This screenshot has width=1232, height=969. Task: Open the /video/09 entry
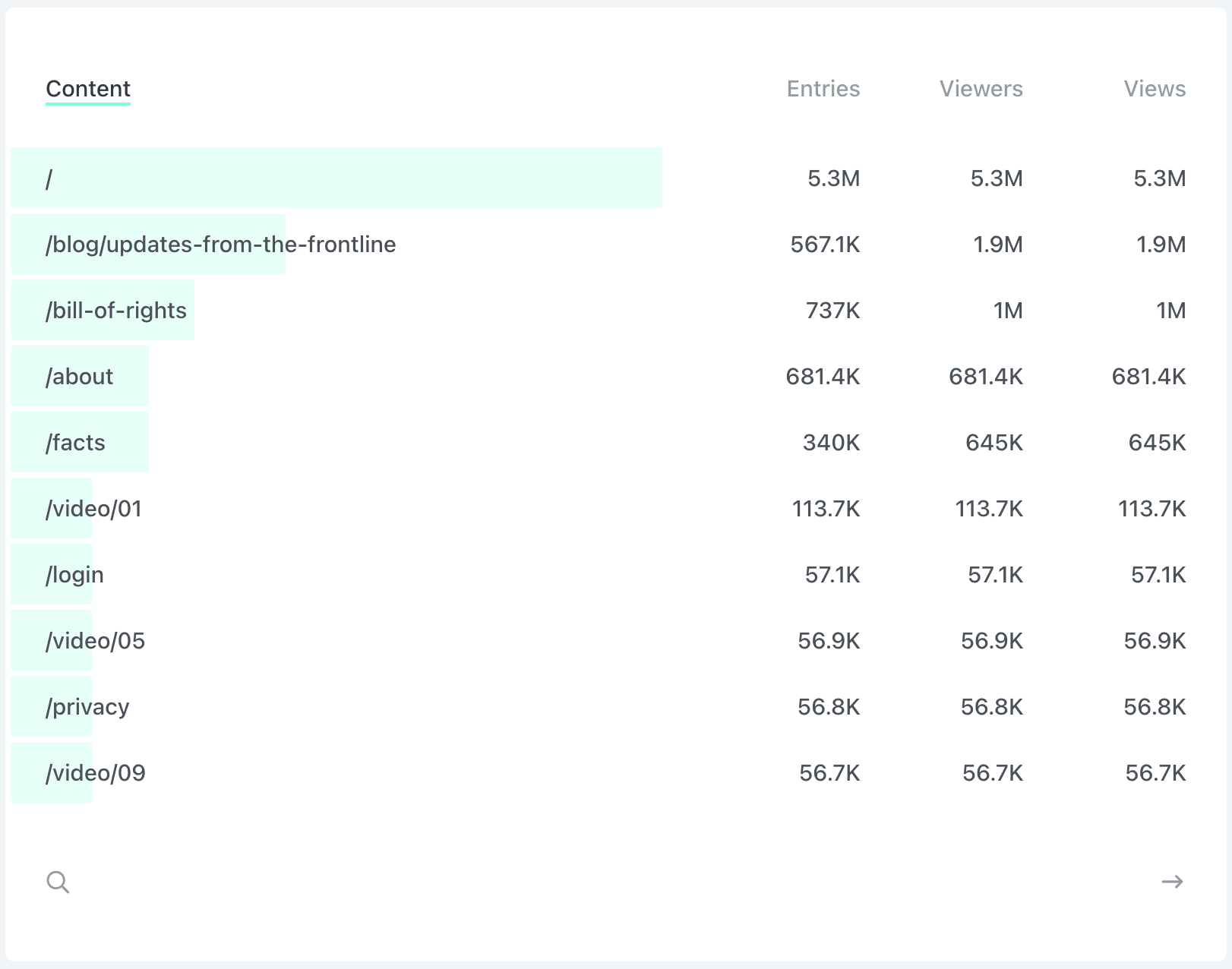pyautogui.click(x=93, y=772)
